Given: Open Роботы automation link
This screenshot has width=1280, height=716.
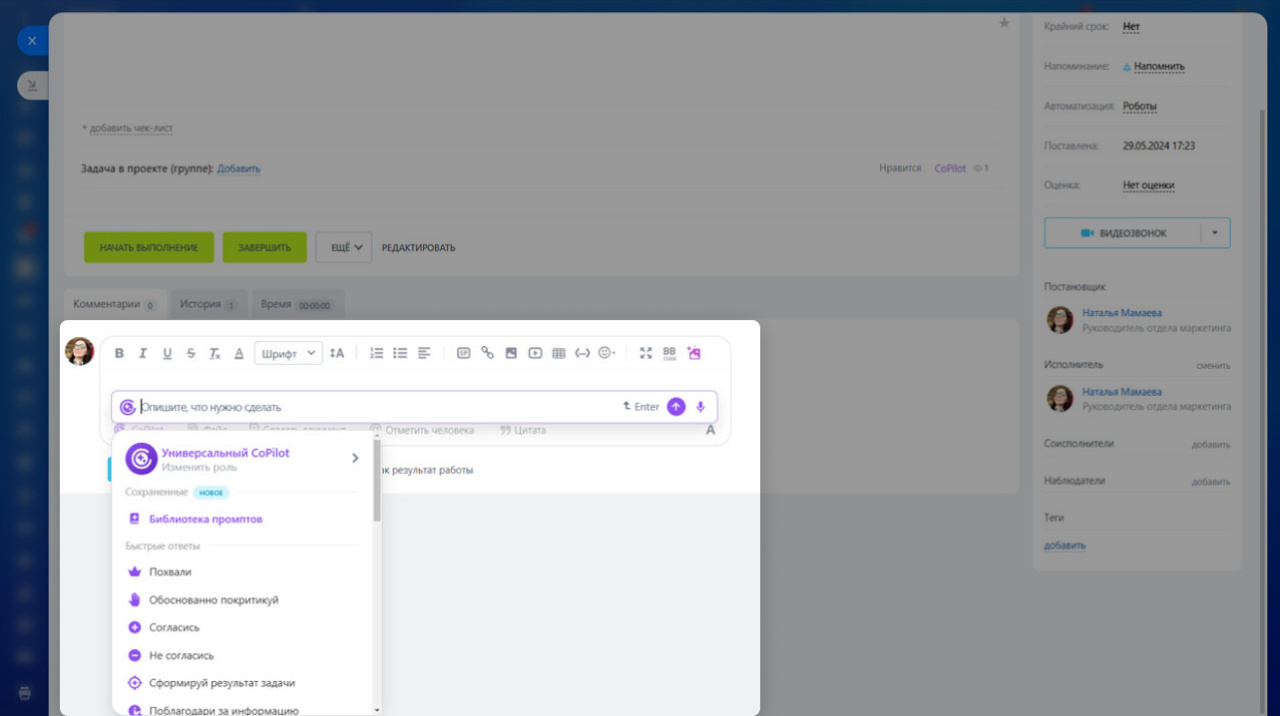Looking at the screenshot, I should point(1140,106).
